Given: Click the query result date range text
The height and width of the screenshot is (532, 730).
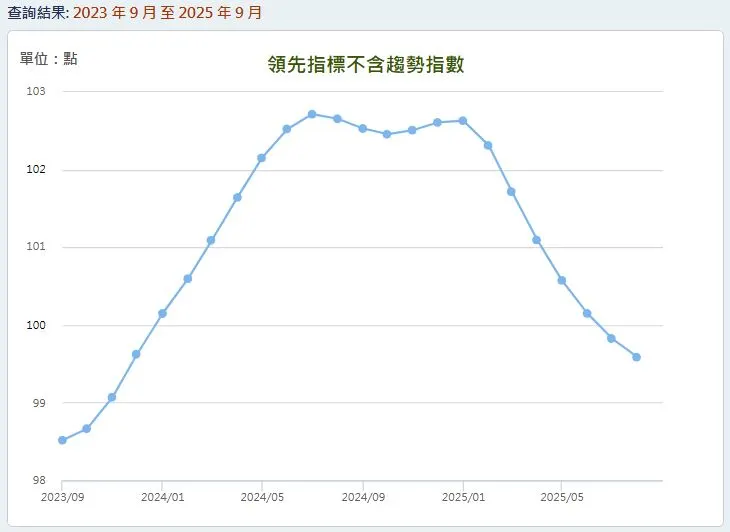Looking at the screenshot, I should pos(168,13).
